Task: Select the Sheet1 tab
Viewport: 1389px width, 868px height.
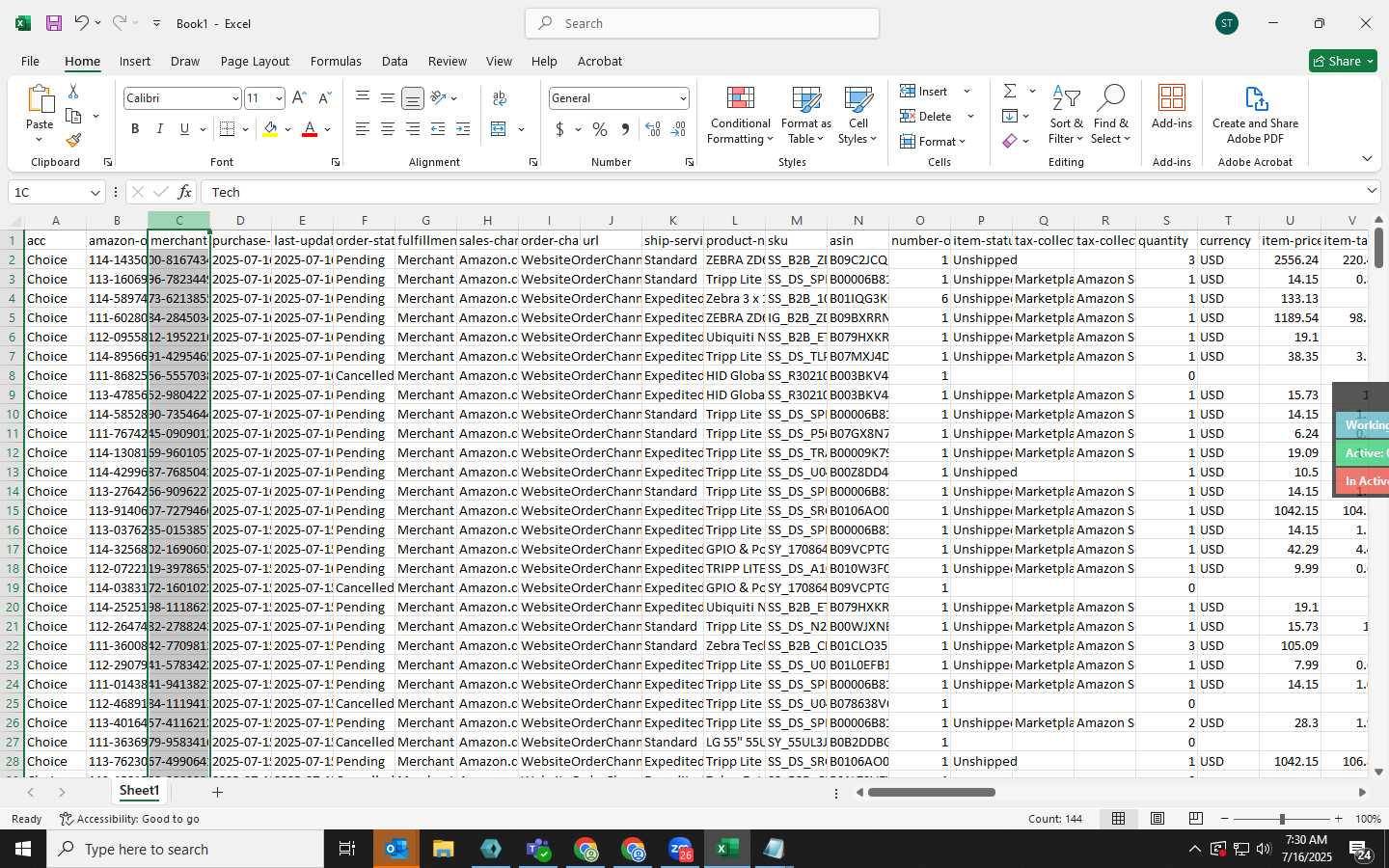Action: coord(139,791)
